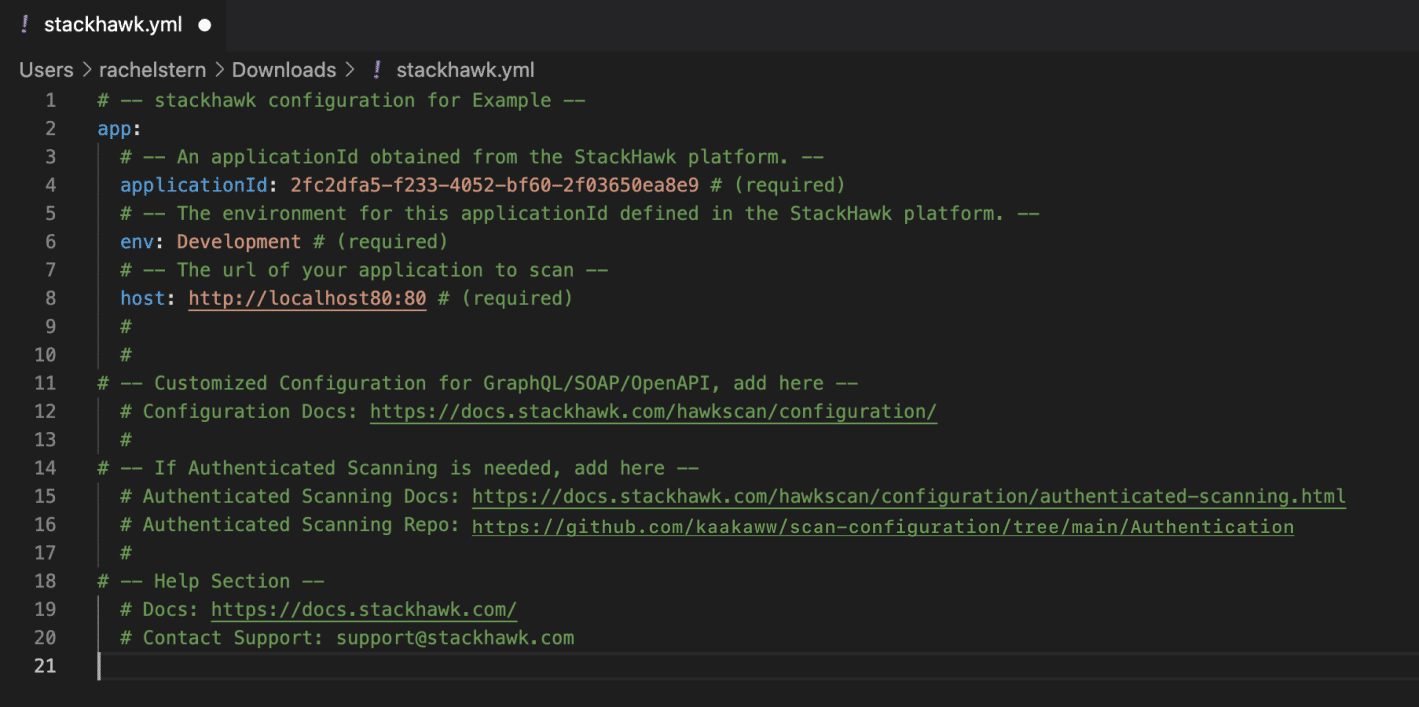
Task: Click the 'An applicationId obtained from the StackHawk platform' comment
Action: [472, 157]
